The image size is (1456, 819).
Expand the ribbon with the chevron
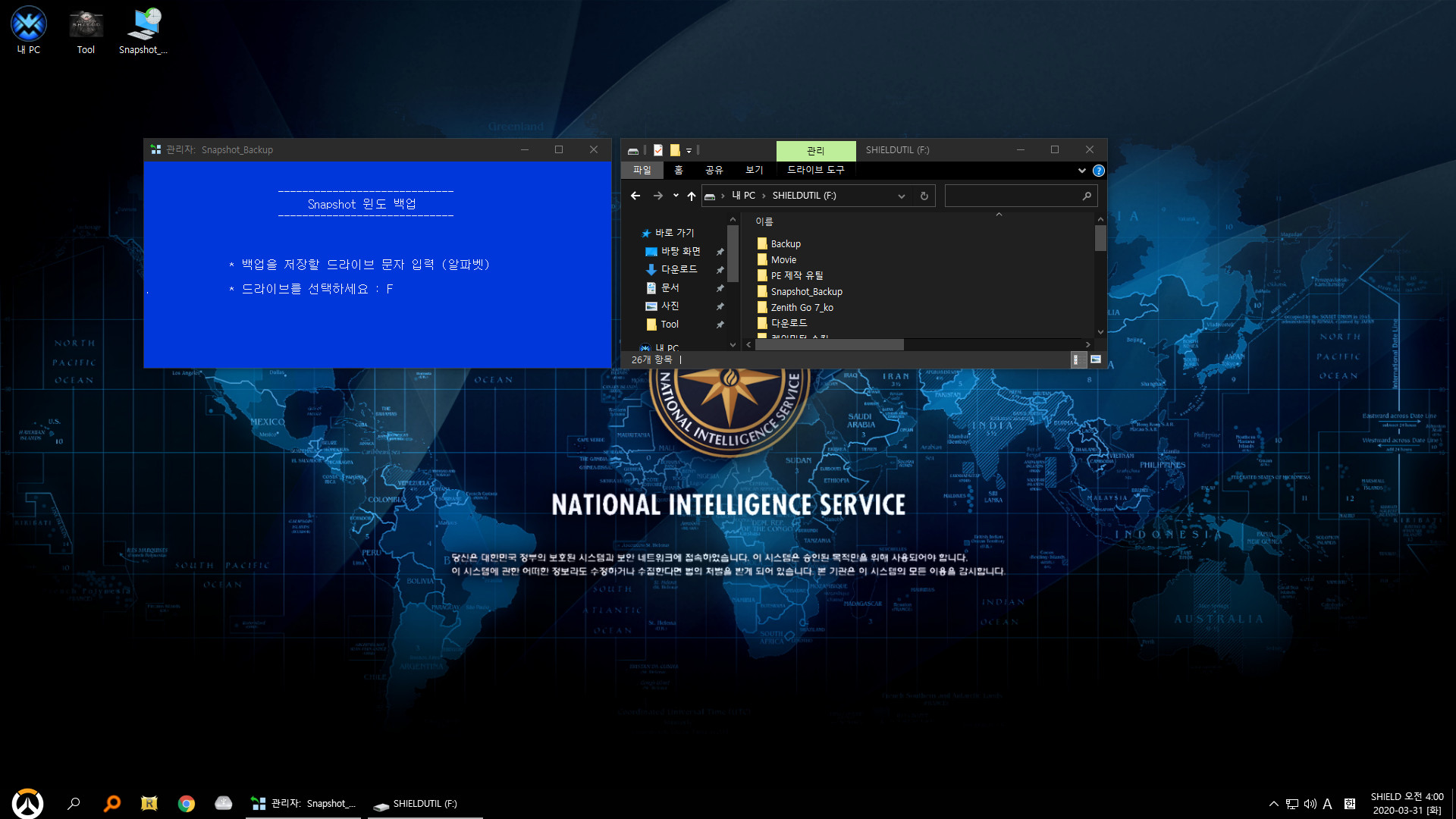point(1081,171)
